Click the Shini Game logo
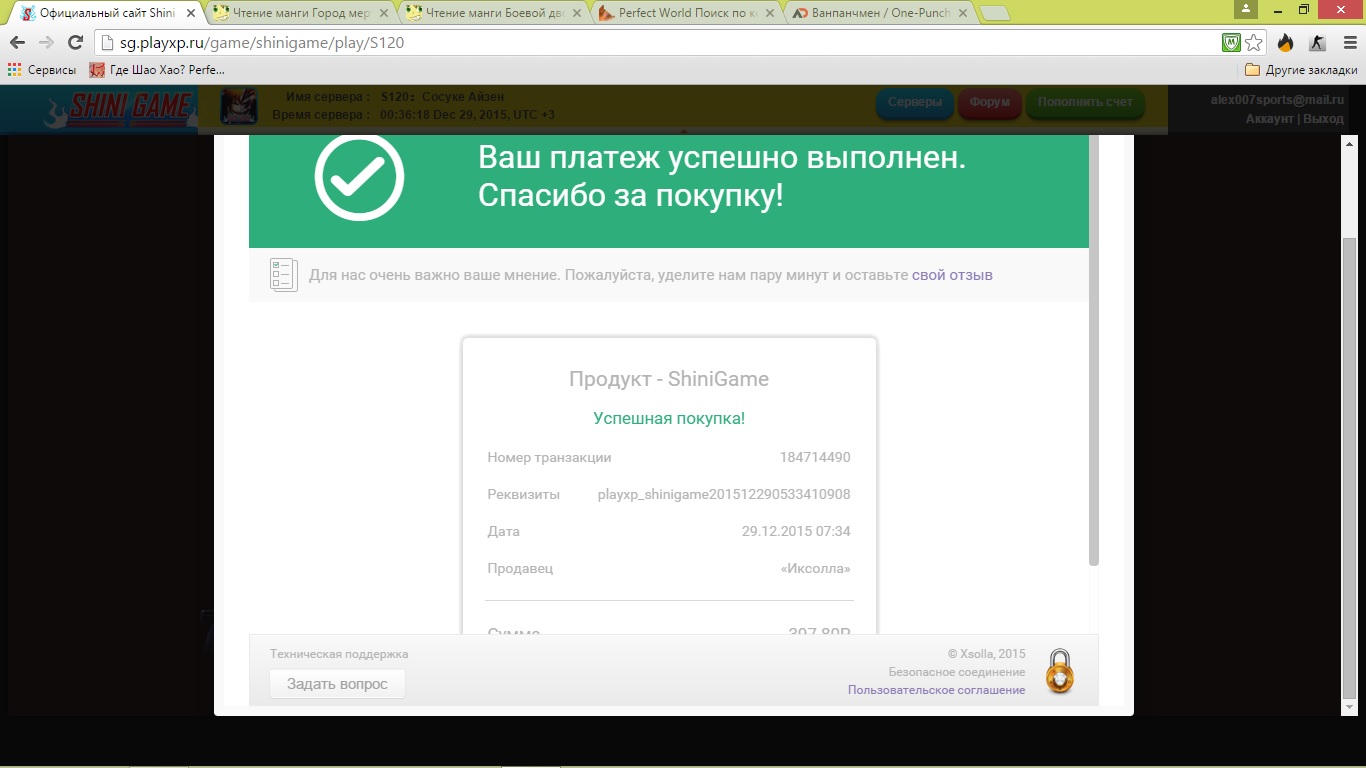The width and height of the screenshot is (1366, 768). tap(118, 108)
